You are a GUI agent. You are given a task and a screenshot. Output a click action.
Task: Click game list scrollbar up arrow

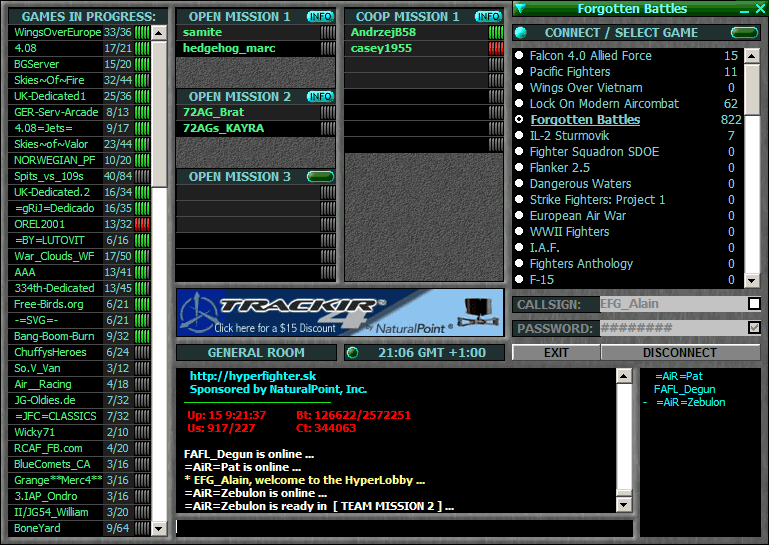click(752, 55)
